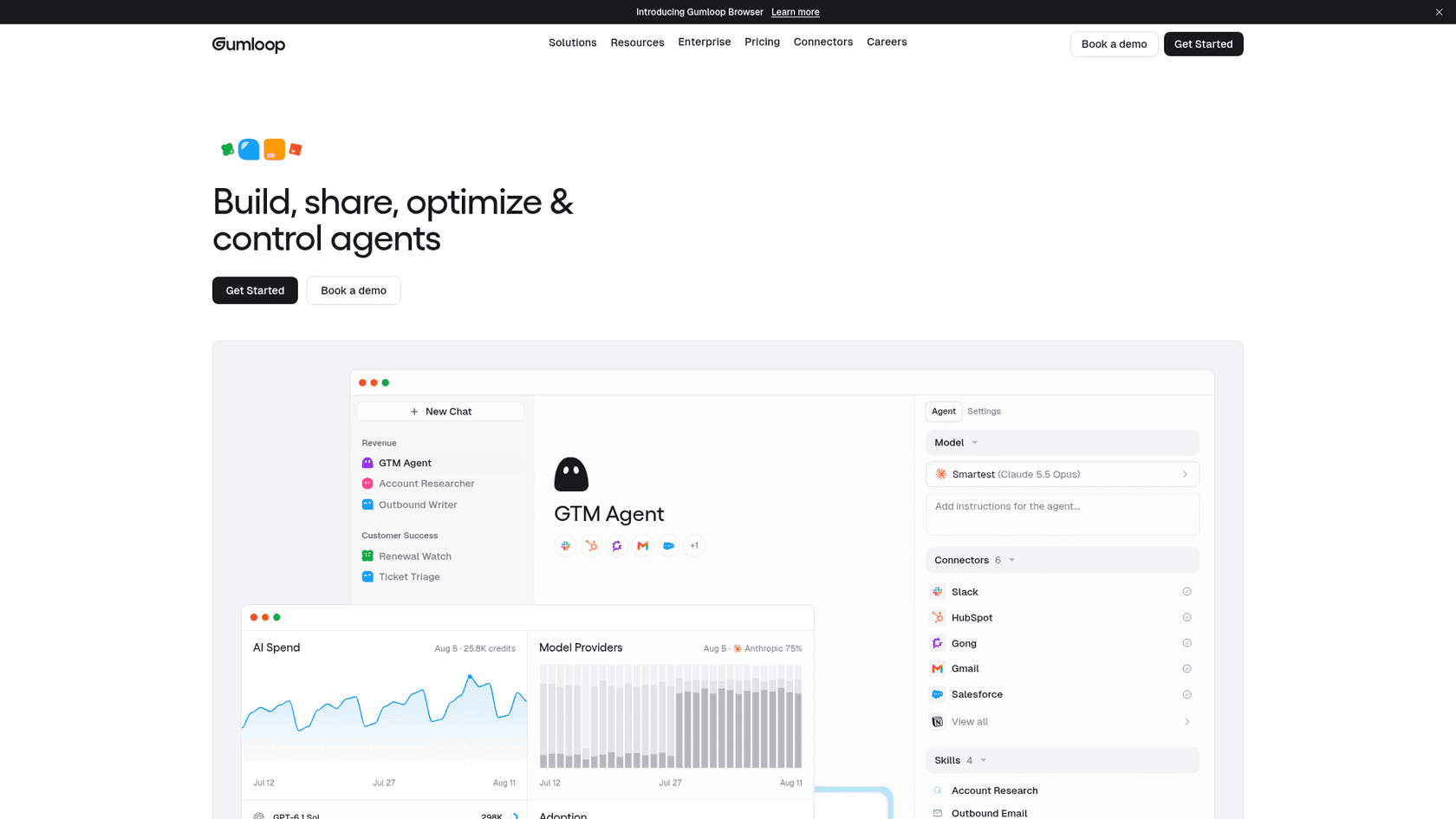Toggle the Gmail connector check
1456x819 pixels.
(1186, 668)
